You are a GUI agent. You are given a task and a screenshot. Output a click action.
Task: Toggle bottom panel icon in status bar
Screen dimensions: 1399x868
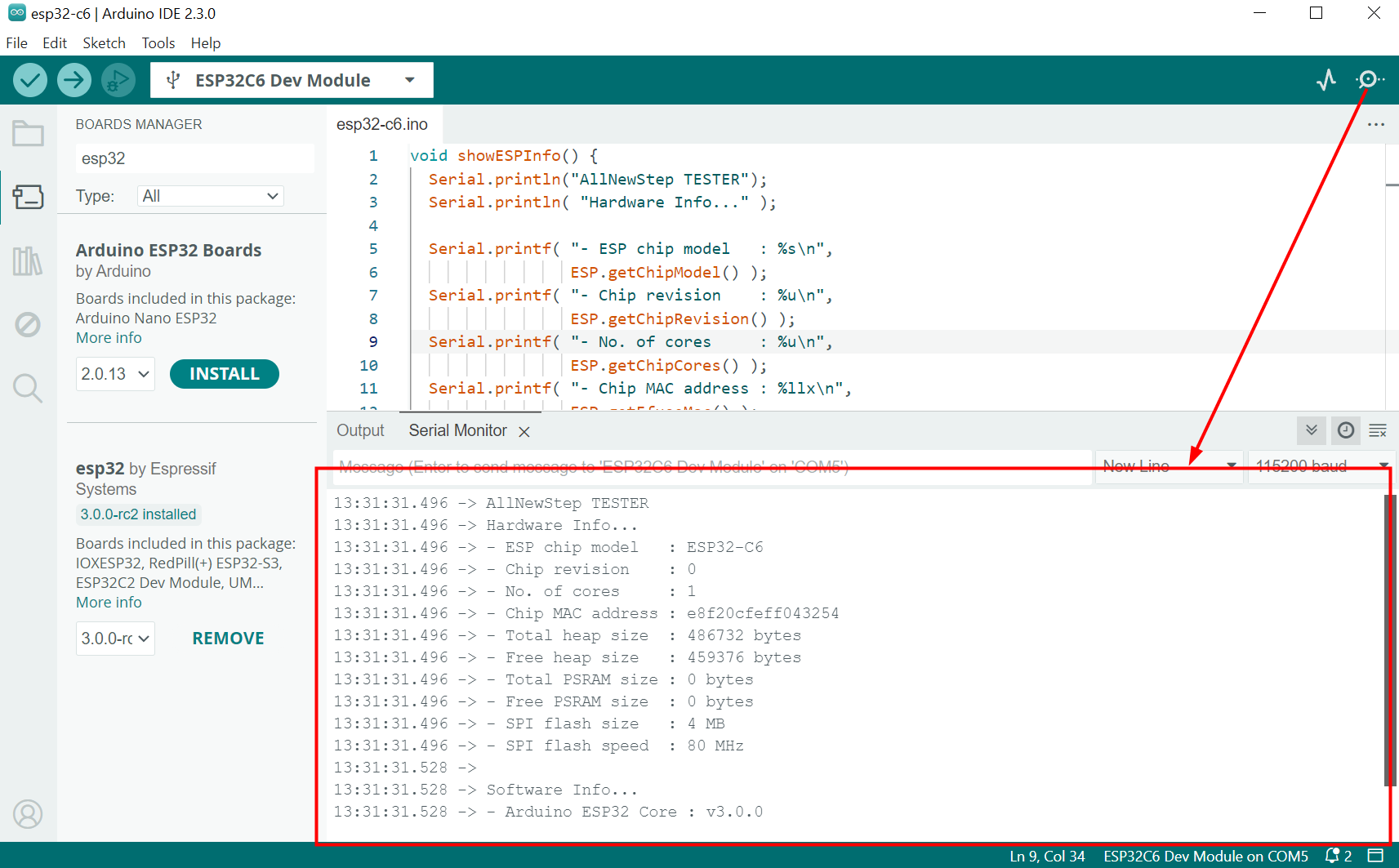tap(1376, 856)
